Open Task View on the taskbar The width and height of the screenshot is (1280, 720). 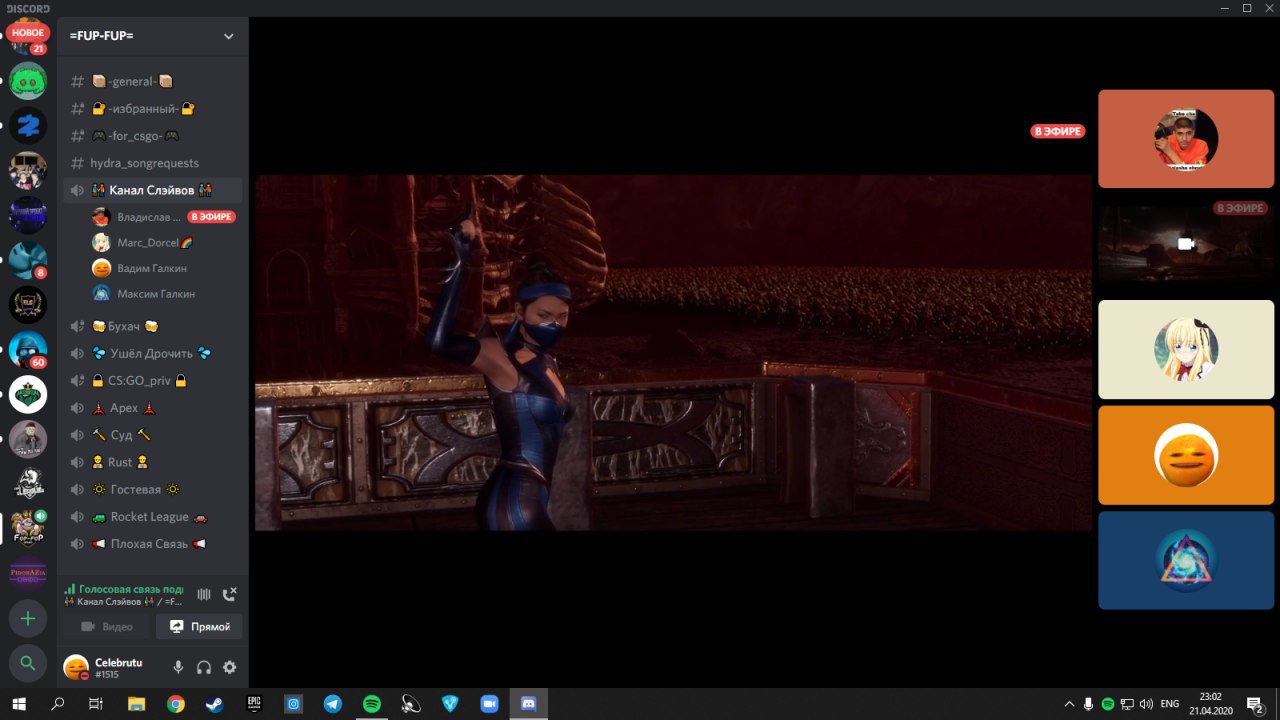coord(96,704)
